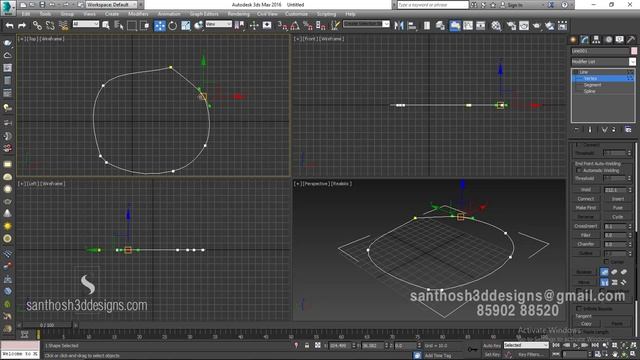Expand the Modifier List dropdown
The height and width of the screenshot is (360, 640).
click(632, 62)
